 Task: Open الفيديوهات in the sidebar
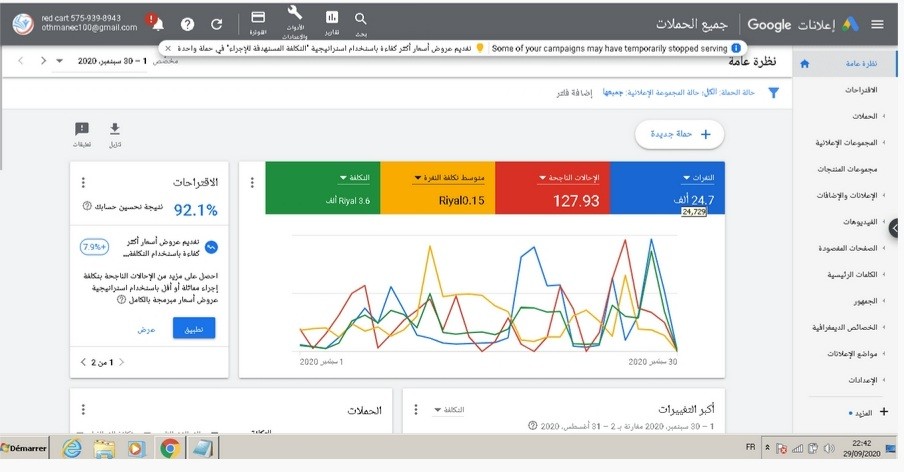860,222
